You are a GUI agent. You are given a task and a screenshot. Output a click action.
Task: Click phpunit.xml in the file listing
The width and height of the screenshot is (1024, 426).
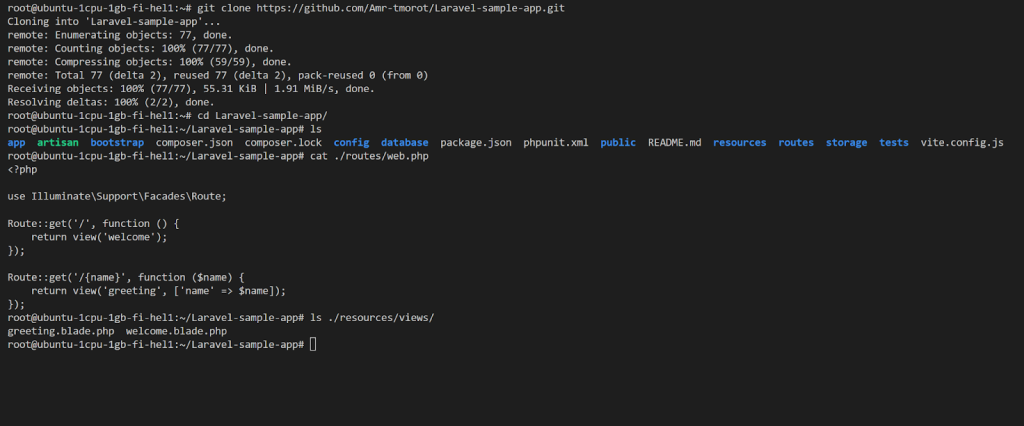(x=556, y=143)
